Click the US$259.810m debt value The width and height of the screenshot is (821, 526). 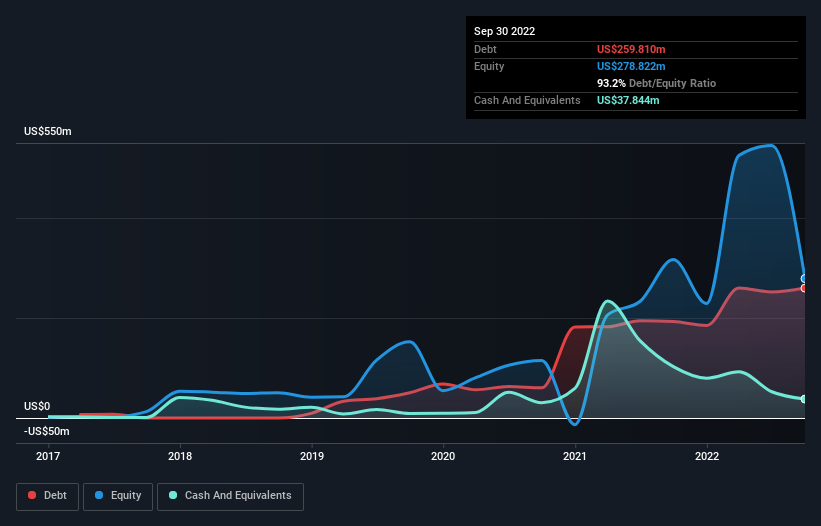tap(631, 49)
